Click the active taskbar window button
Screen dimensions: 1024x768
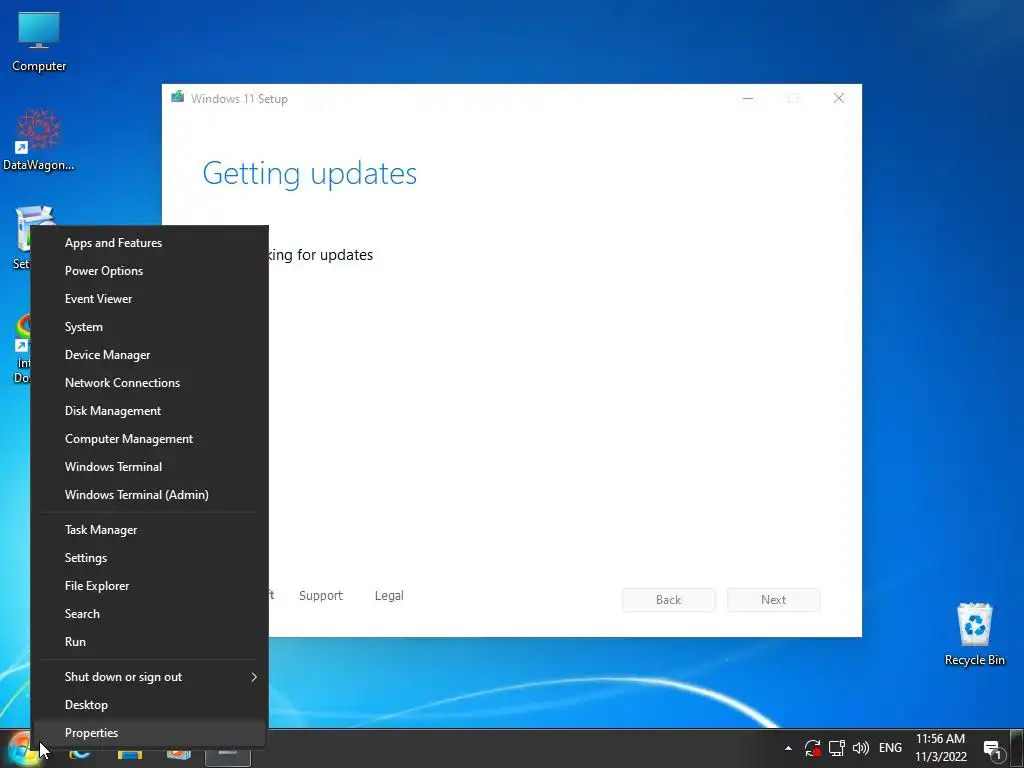pos(228,756)
